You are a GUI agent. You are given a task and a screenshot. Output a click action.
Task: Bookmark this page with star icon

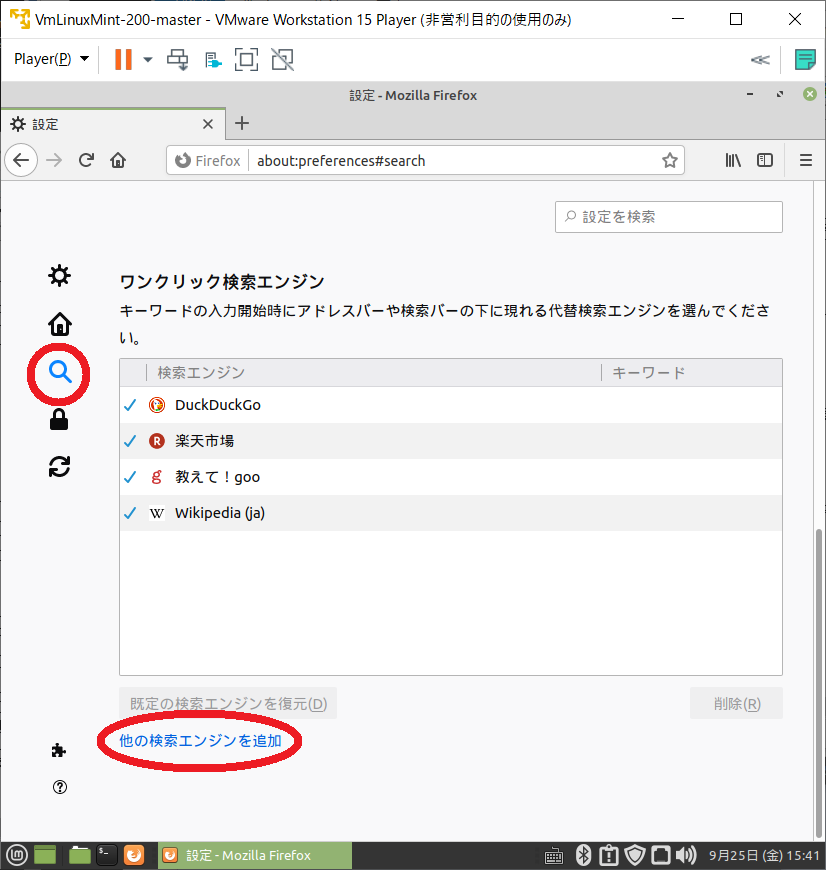coord(670,160)
